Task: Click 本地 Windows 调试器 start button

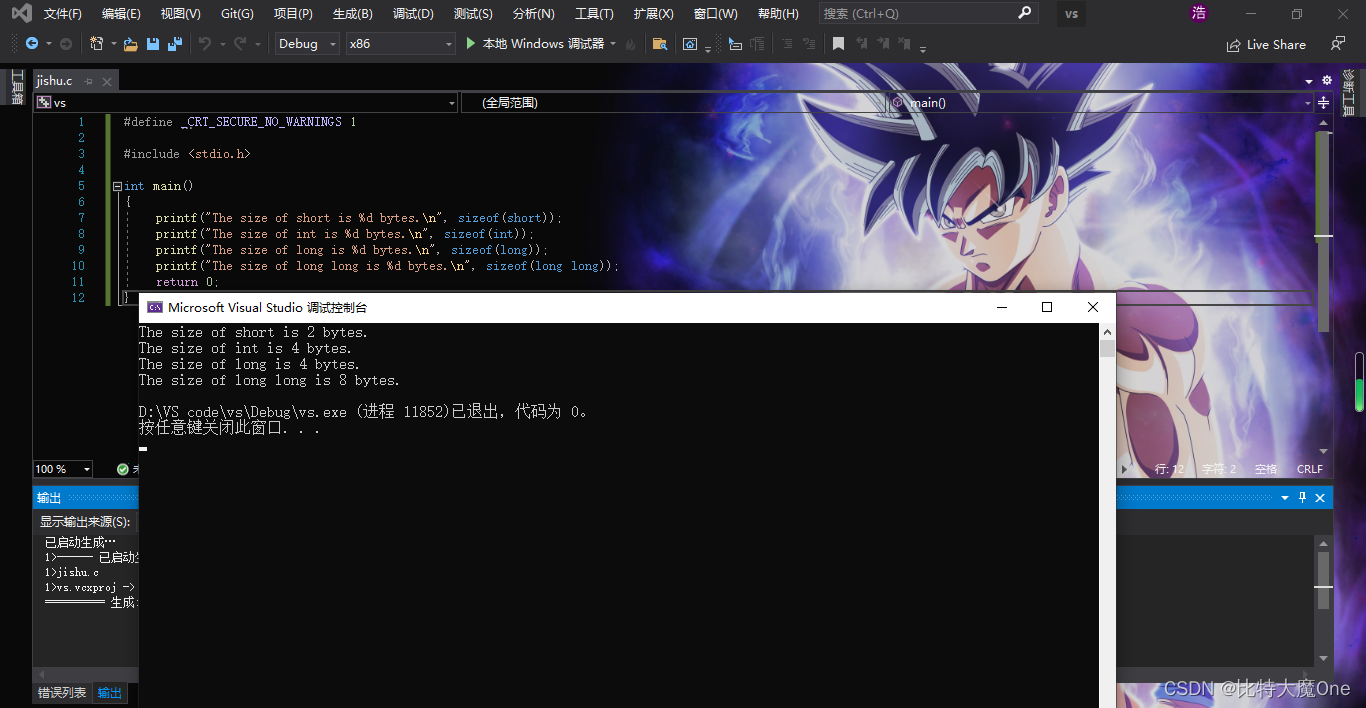Action: [543, 44]
